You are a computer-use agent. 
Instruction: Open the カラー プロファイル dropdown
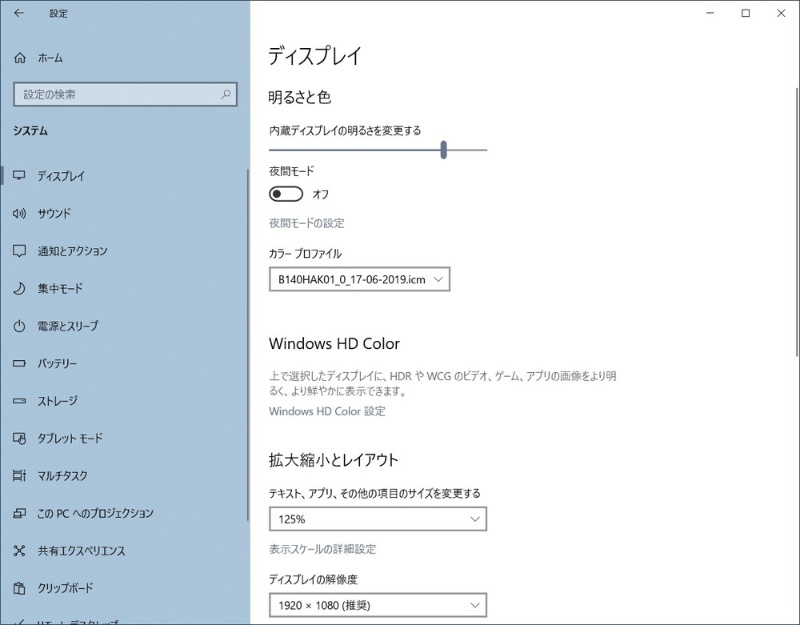359,279
